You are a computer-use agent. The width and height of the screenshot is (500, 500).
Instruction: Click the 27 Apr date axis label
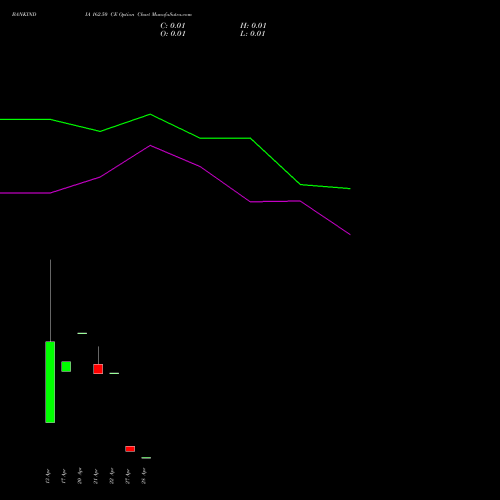[128, 476]
